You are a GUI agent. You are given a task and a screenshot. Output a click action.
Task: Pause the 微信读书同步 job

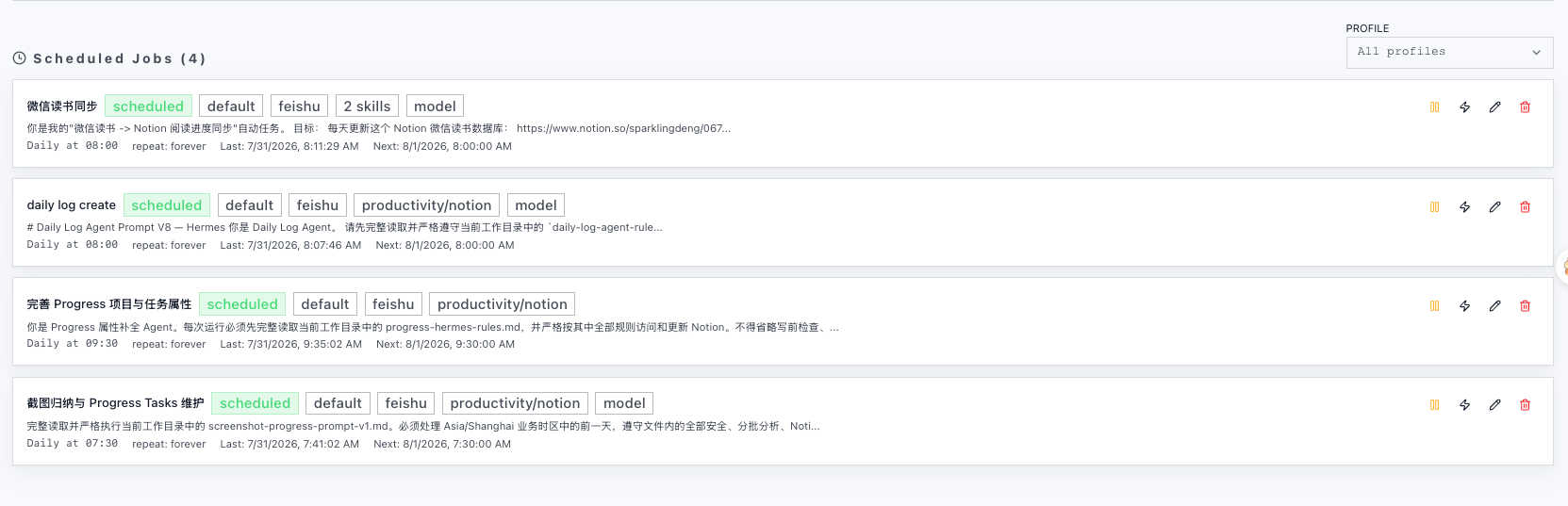tap(1434, 107)
